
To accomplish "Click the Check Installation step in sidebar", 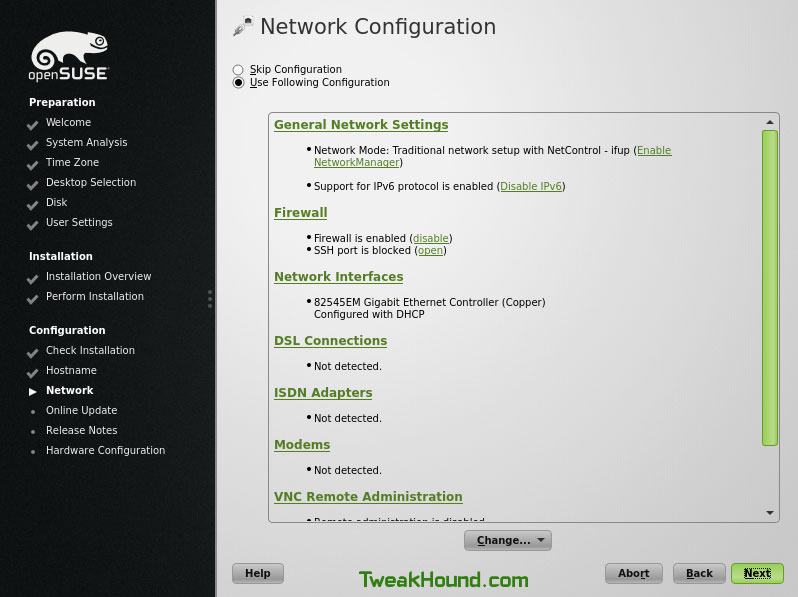I will (90, 350).
